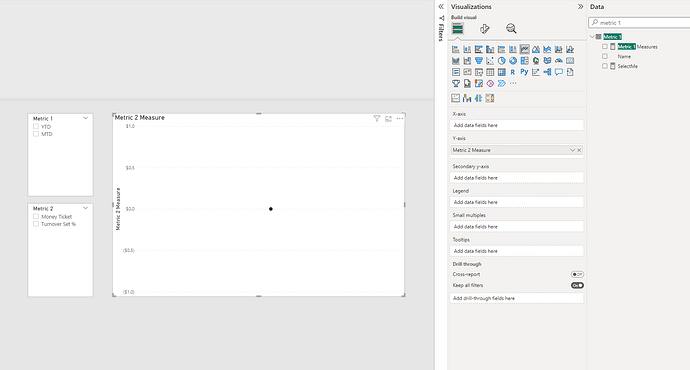This screenshot has height=370, width=690.
Task: Open the Format visual paintbrush tab
Action: [x=484, y=29]
